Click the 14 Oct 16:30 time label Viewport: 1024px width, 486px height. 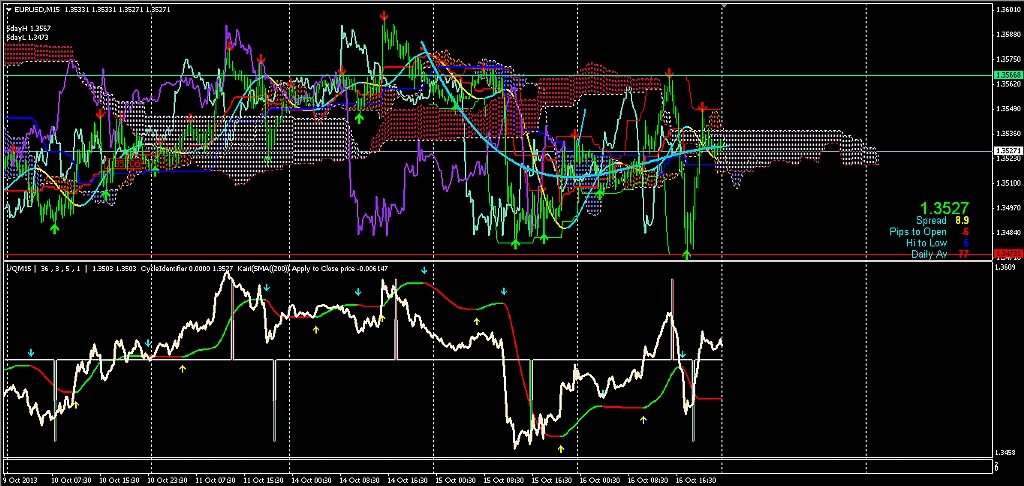tap(410, 479)
